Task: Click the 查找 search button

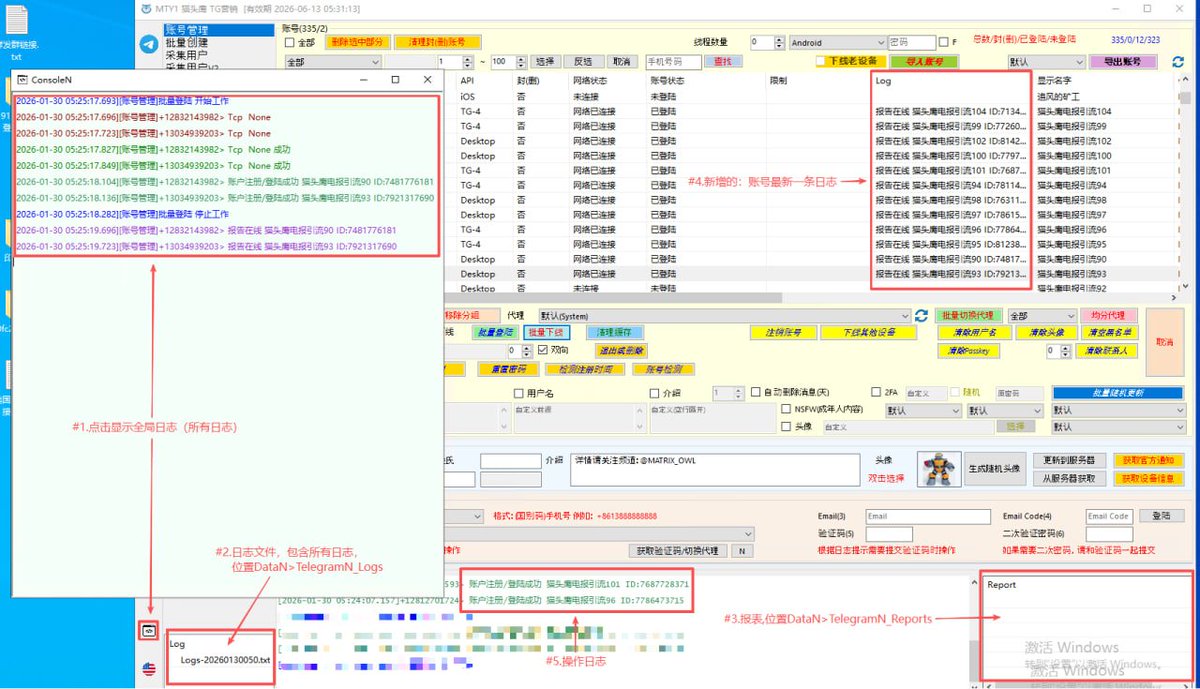Action: click(x=723, y=62)
